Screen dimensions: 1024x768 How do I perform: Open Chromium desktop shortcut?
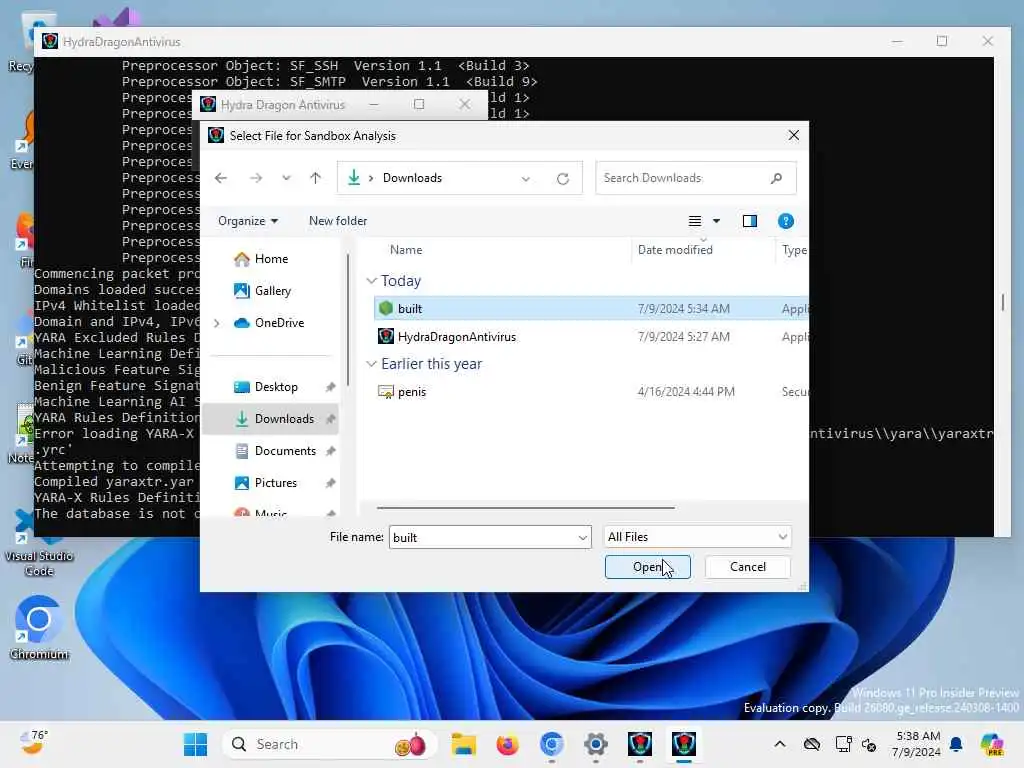pyautogui.click(x=39, y=627)
